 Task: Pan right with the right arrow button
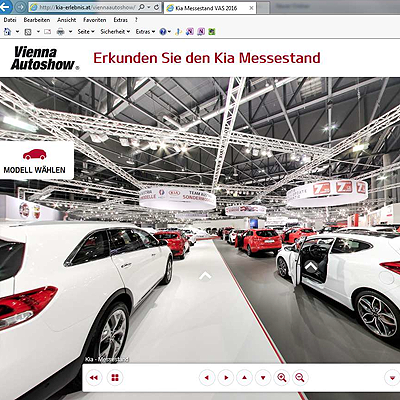(x=226, y=378)
